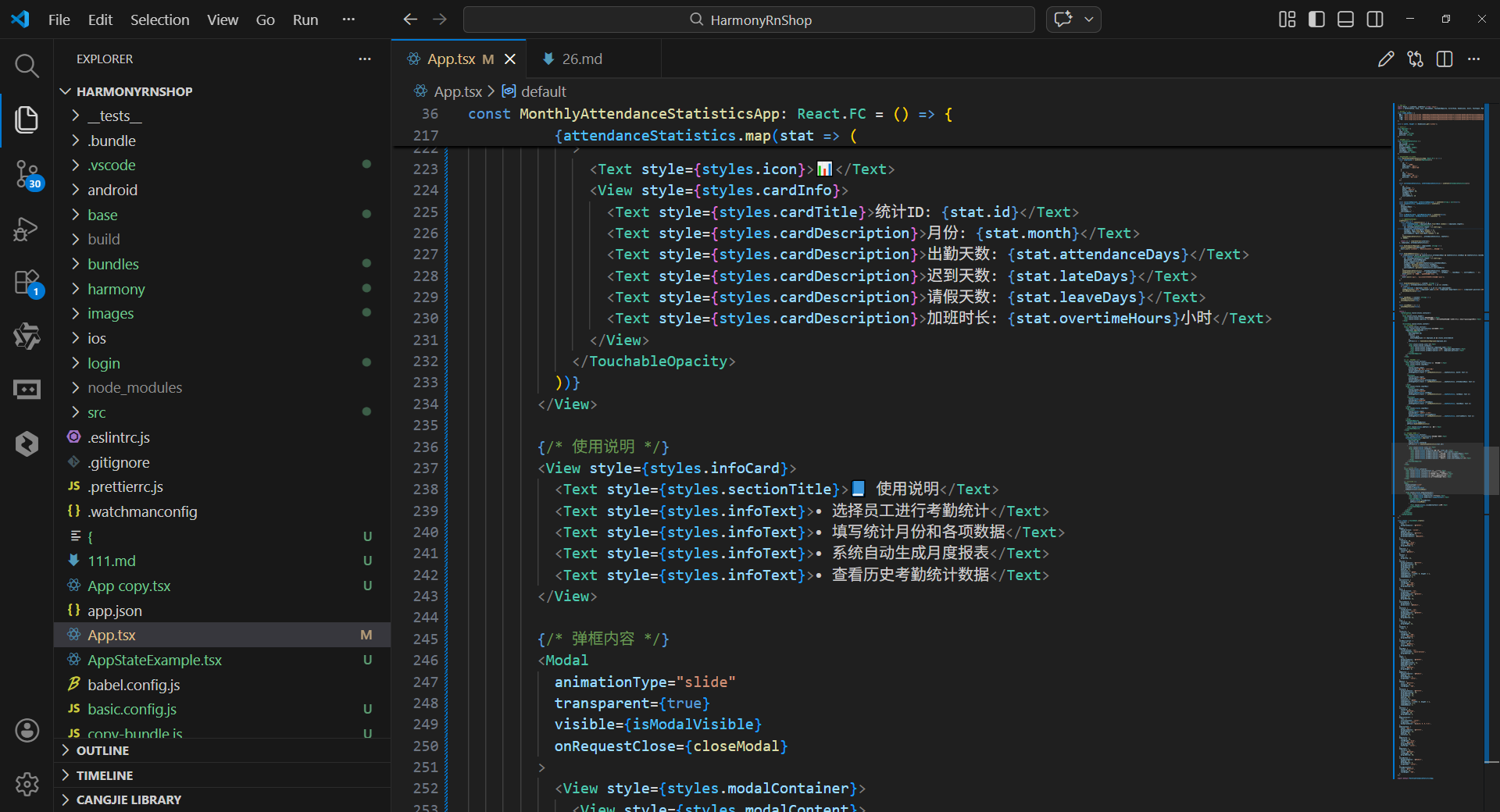Open the Extensions view

click(x=27, y=283)
